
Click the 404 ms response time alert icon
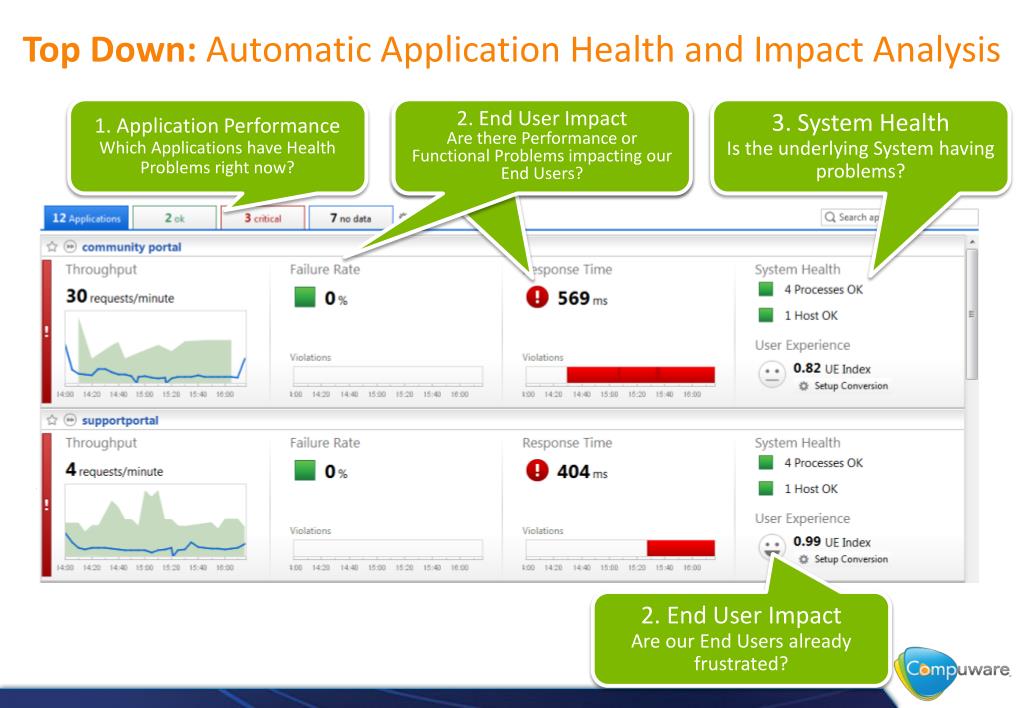coord(537,470)
